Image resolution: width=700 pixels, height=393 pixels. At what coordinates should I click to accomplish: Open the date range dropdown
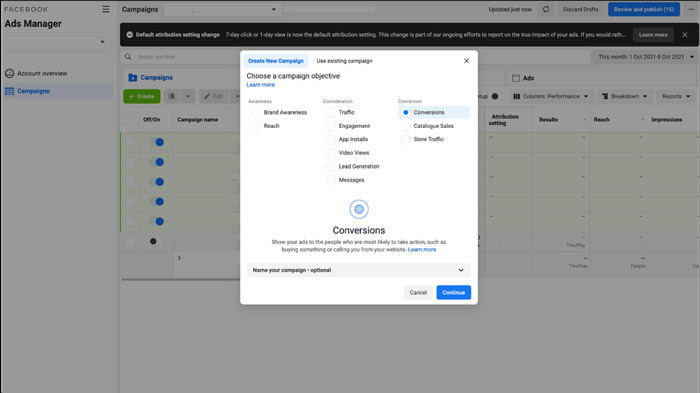pos(646,57)
